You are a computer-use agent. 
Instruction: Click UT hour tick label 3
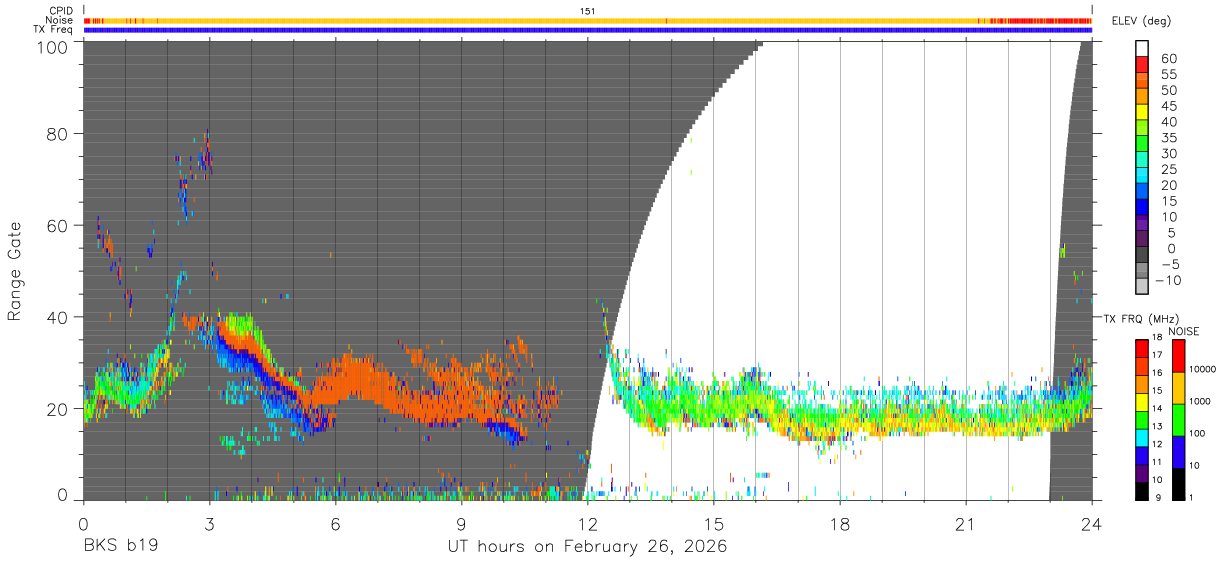coord(210,524)
